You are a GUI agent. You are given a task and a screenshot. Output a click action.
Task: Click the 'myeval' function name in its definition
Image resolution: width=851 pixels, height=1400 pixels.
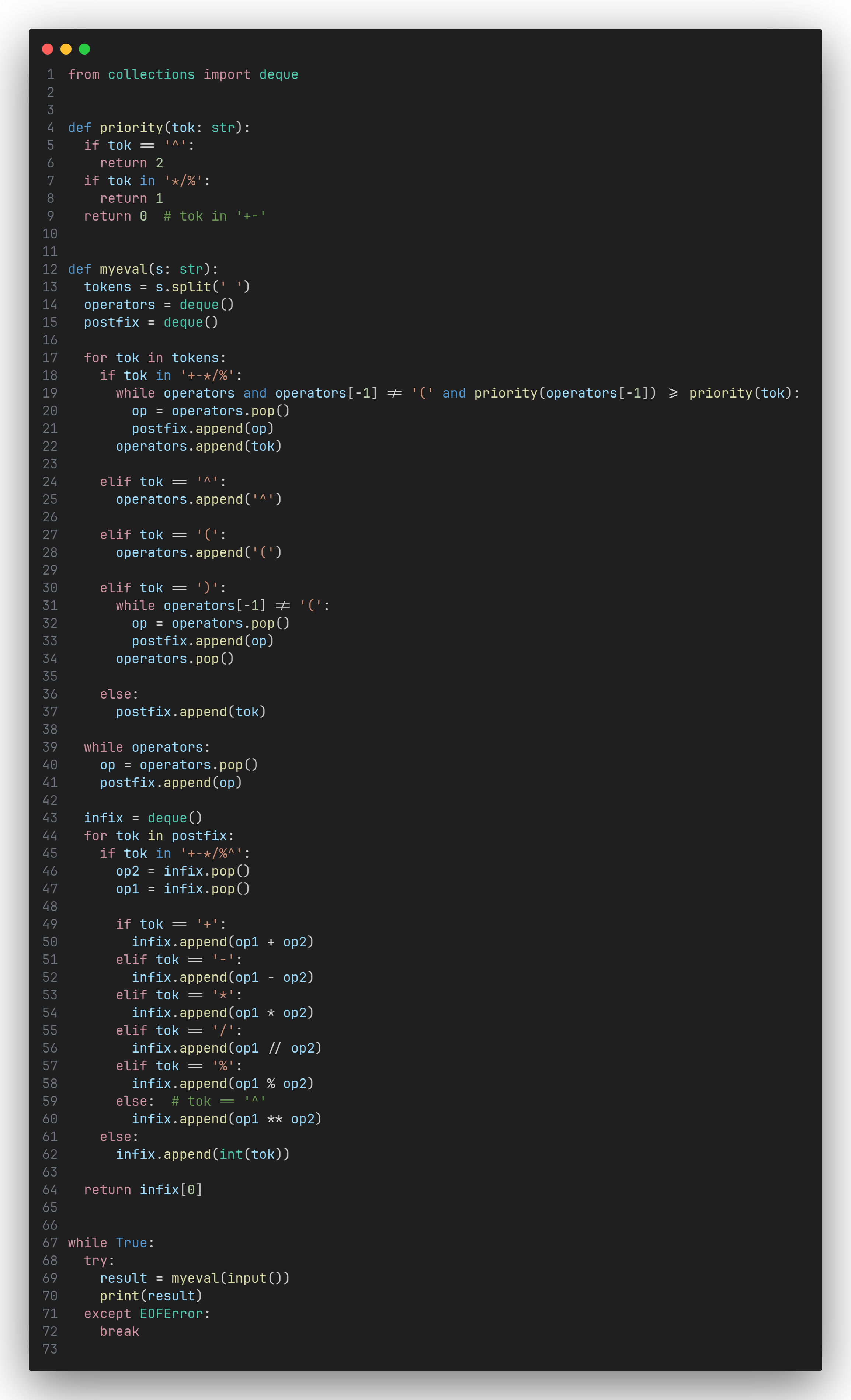(x=123, y=269)
